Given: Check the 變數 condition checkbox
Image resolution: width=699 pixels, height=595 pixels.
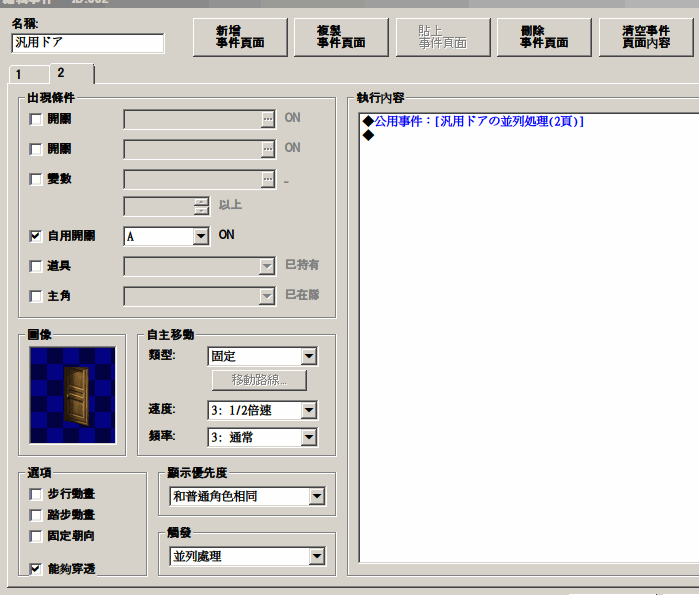Looking at the screenshot, I should (36, 179).
